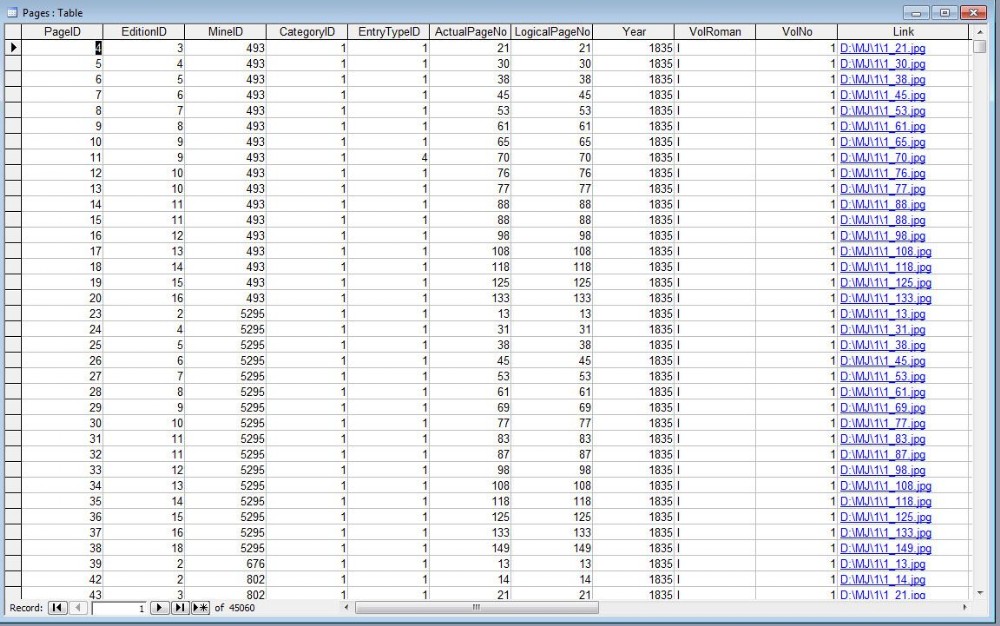Click the new record asterisk button
1000x626 pixels.
(x=201, y=607)
